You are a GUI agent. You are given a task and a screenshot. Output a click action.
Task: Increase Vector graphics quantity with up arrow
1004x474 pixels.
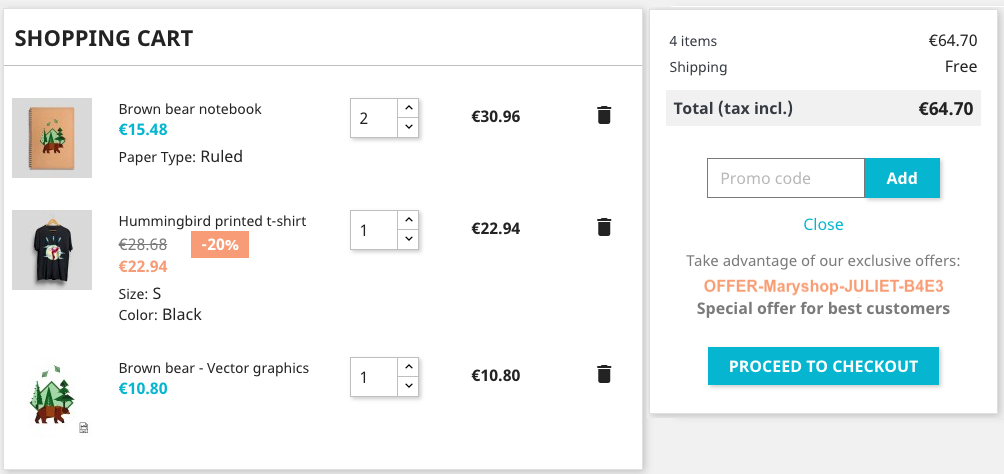pos(408,368)
